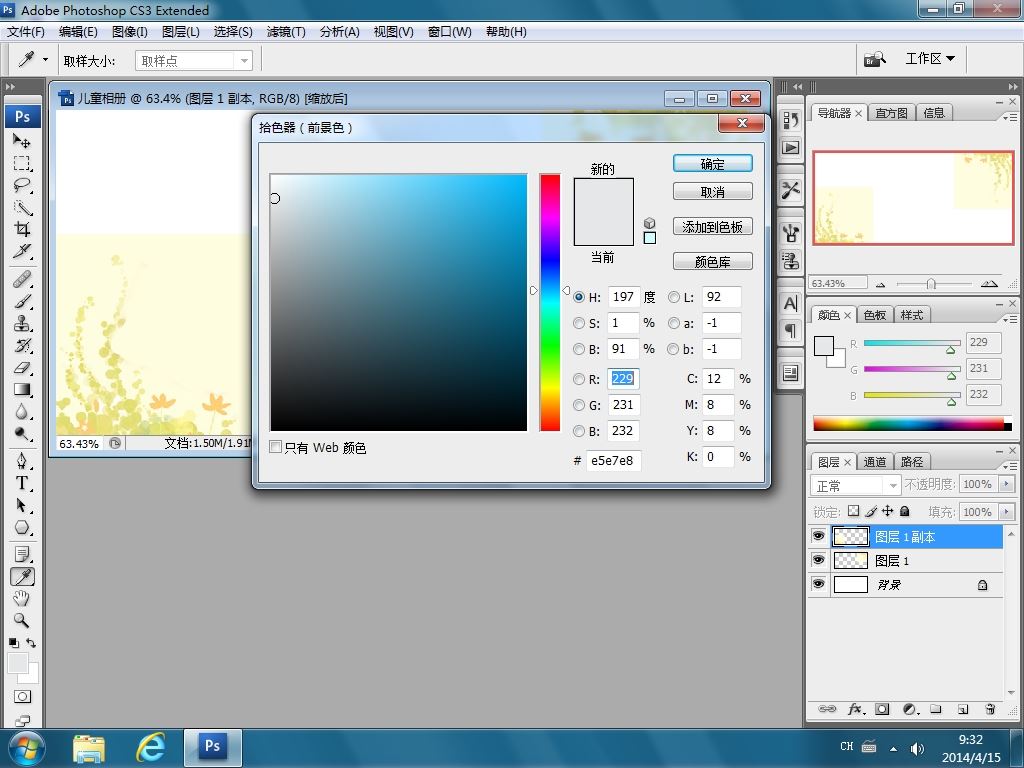
Task: Enable 只有 Web 颜色 checkbox
Action: coord(276,447)
